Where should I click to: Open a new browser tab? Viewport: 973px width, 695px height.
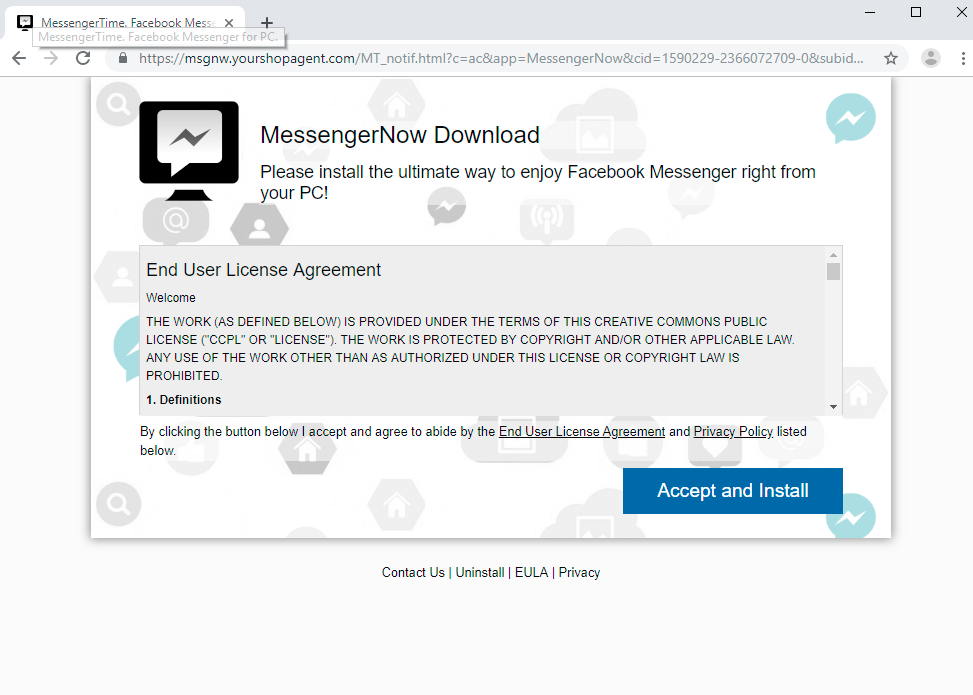coord(266,21)
